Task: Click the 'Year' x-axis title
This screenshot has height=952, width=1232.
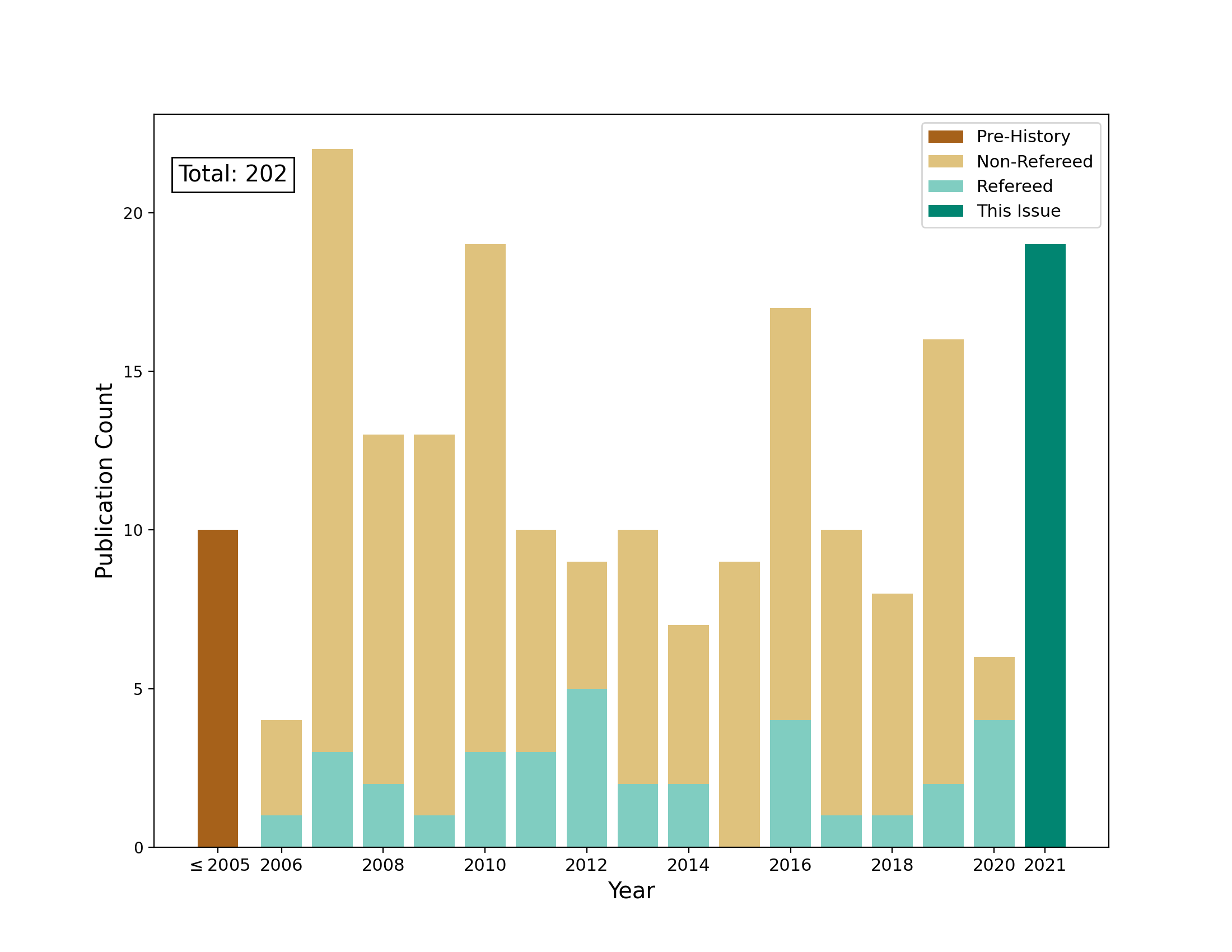Action: coord(631,890)
